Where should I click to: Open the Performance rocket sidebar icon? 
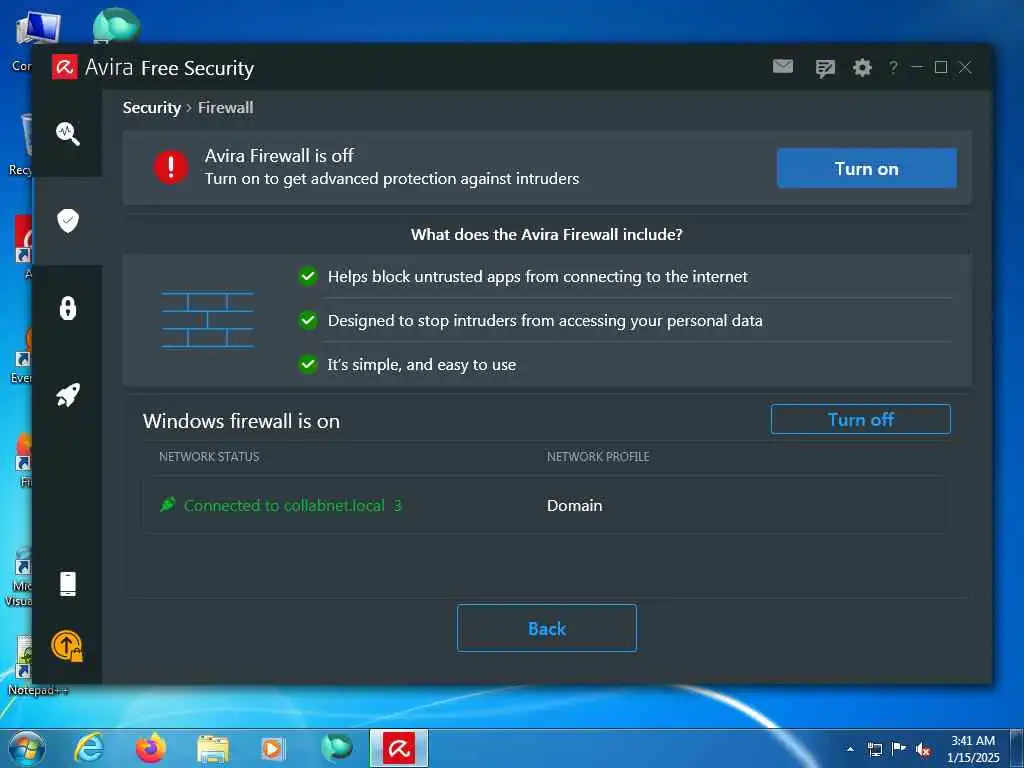67,394
